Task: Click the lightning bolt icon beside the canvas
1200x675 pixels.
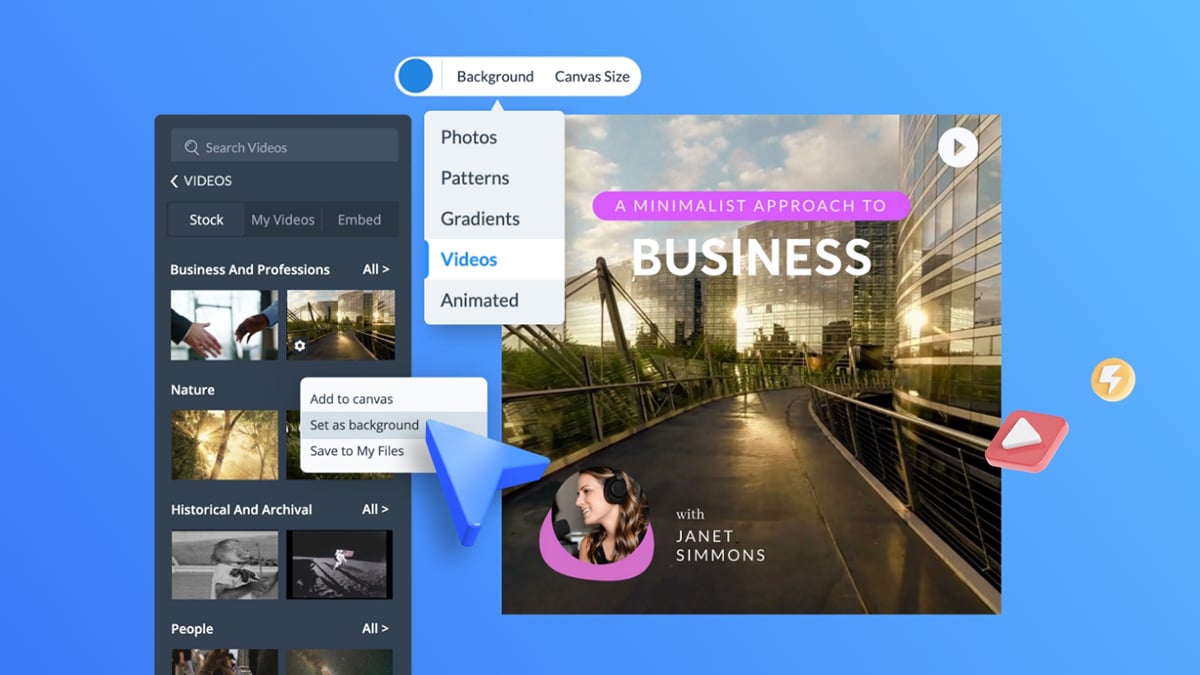Action: [1112, 380]
